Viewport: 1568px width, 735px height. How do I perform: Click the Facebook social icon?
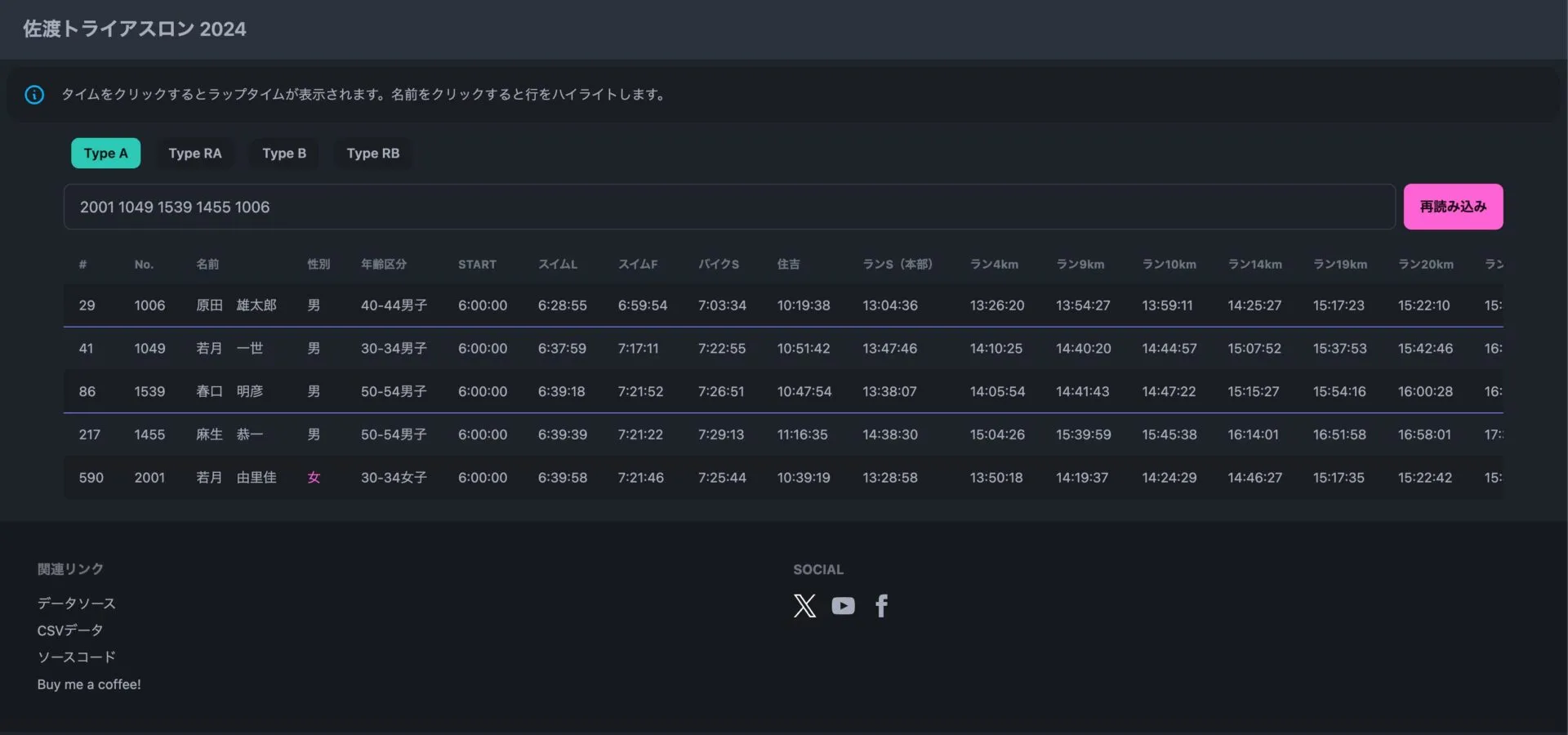pos(881,605)
